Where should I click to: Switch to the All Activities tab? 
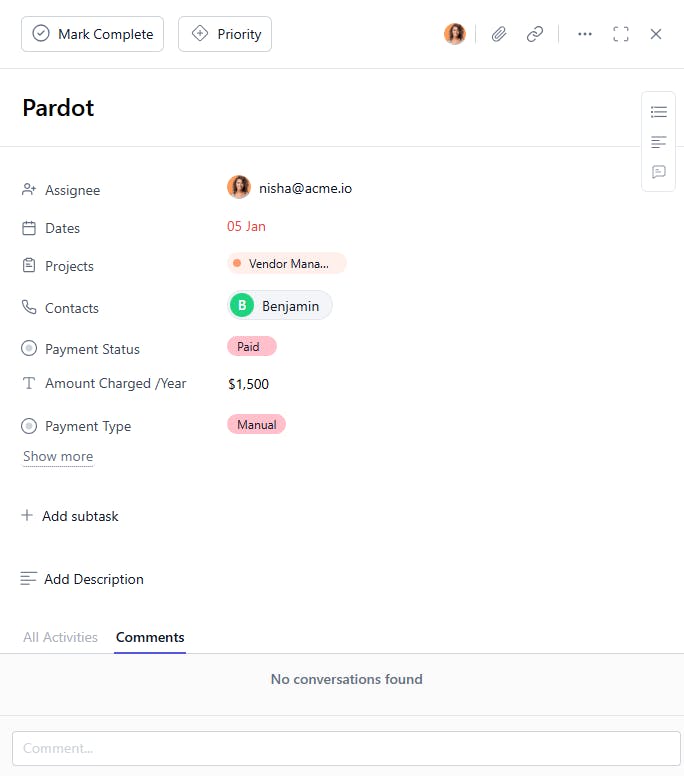(x=60, y=637)
